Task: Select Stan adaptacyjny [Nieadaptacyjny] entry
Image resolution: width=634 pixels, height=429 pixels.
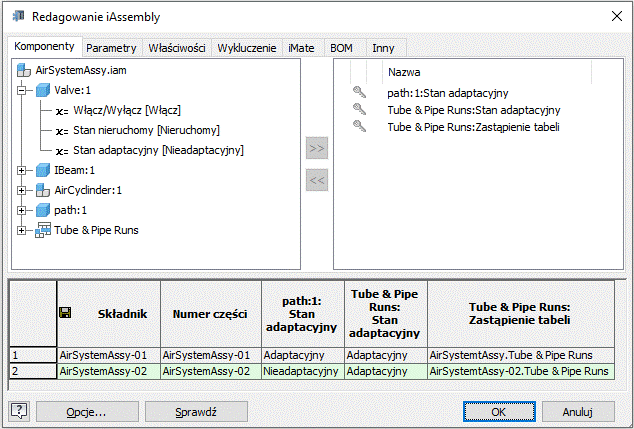Action: (x=158, y=150)
